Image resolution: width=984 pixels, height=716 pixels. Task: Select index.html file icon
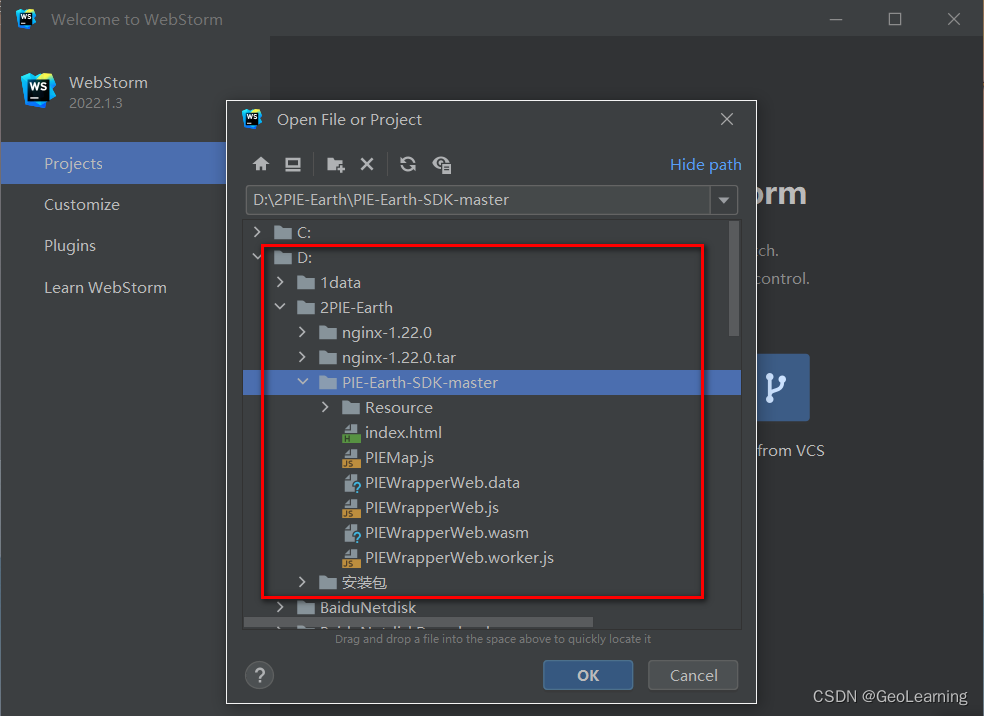pyautogui.click(x=351, y=433)
